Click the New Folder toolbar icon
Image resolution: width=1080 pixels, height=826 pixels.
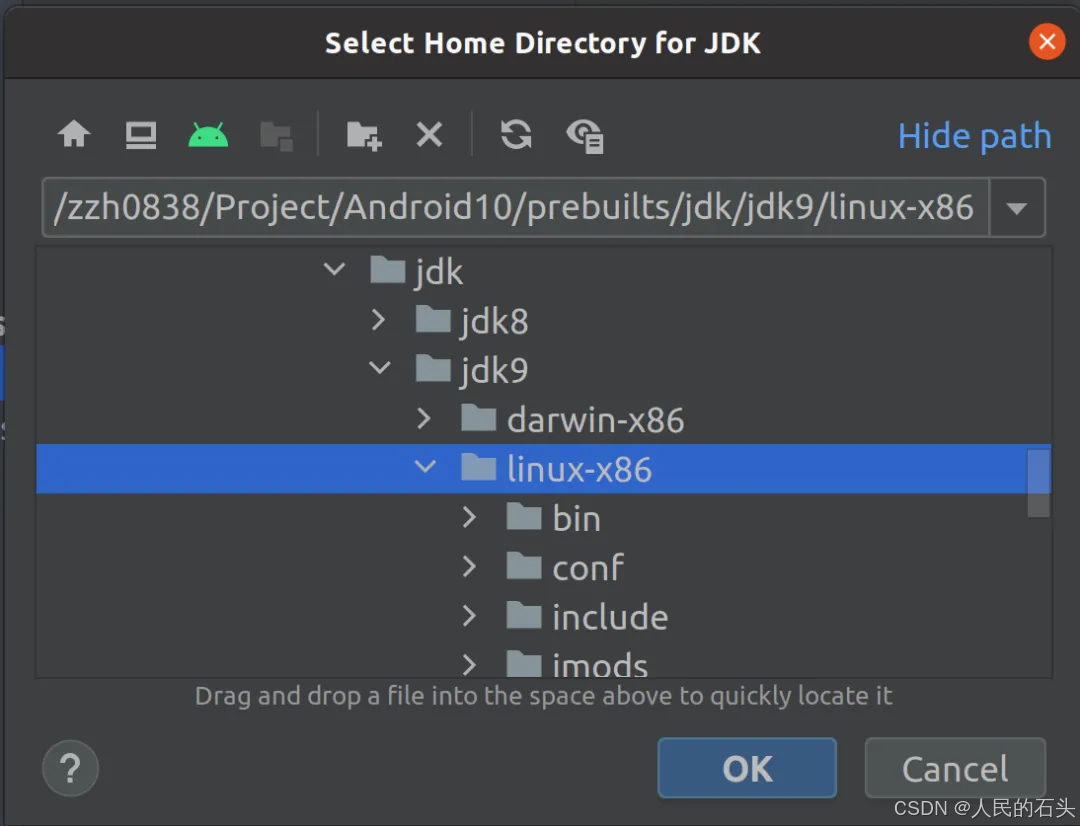pyautogui.click(x=362, y=134)
